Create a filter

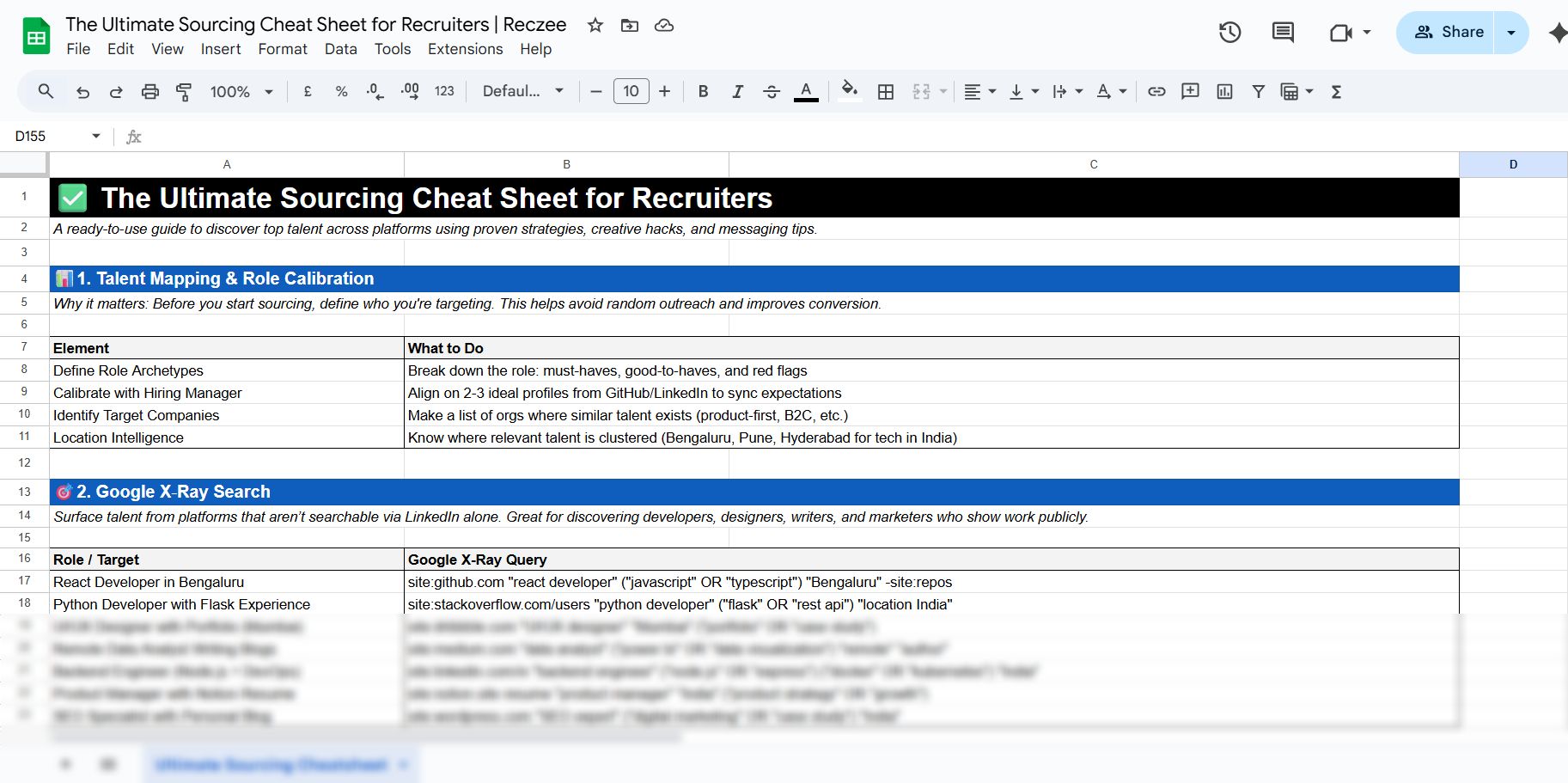point(1258,91)
